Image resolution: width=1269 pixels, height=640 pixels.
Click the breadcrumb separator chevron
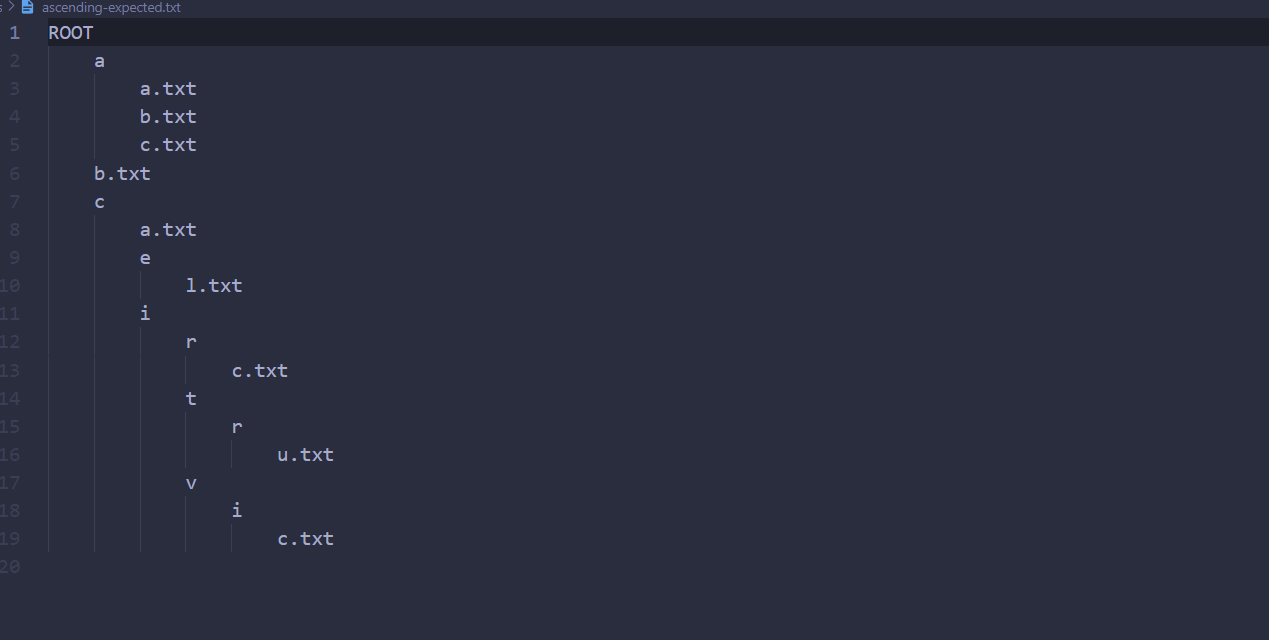[x=11, y=7]
